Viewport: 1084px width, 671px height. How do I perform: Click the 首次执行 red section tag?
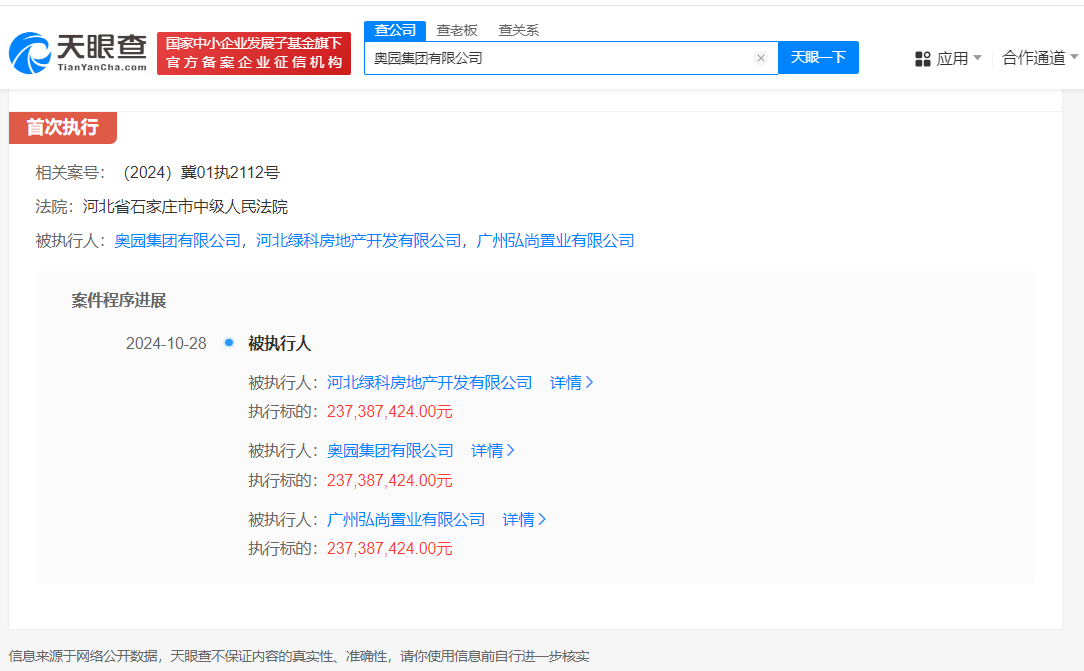pyautogui.click(x=62, y=127)
